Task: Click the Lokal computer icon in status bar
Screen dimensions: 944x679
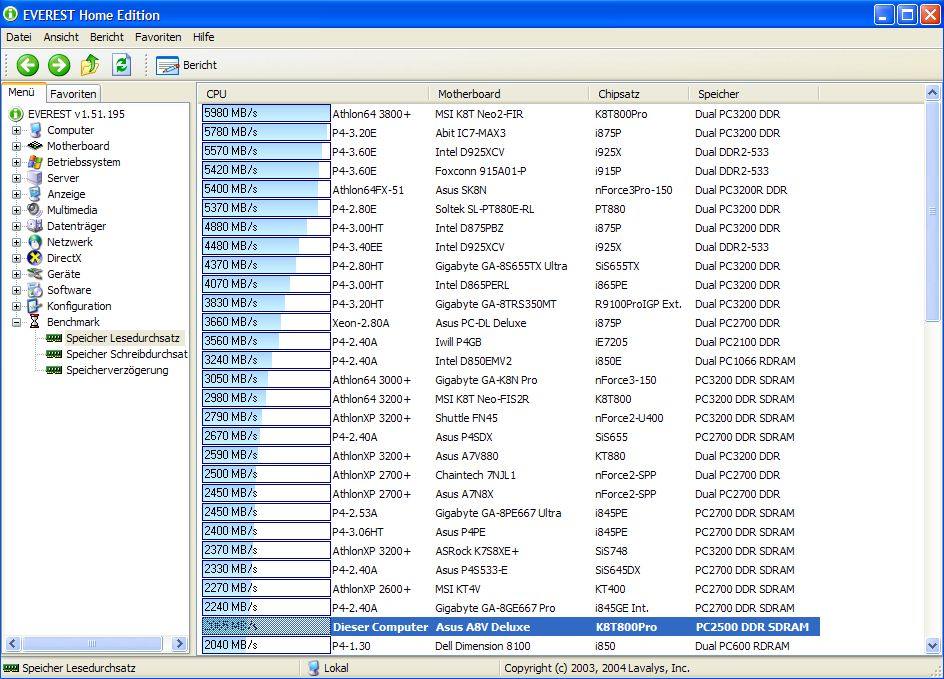Action: [313, 668]
